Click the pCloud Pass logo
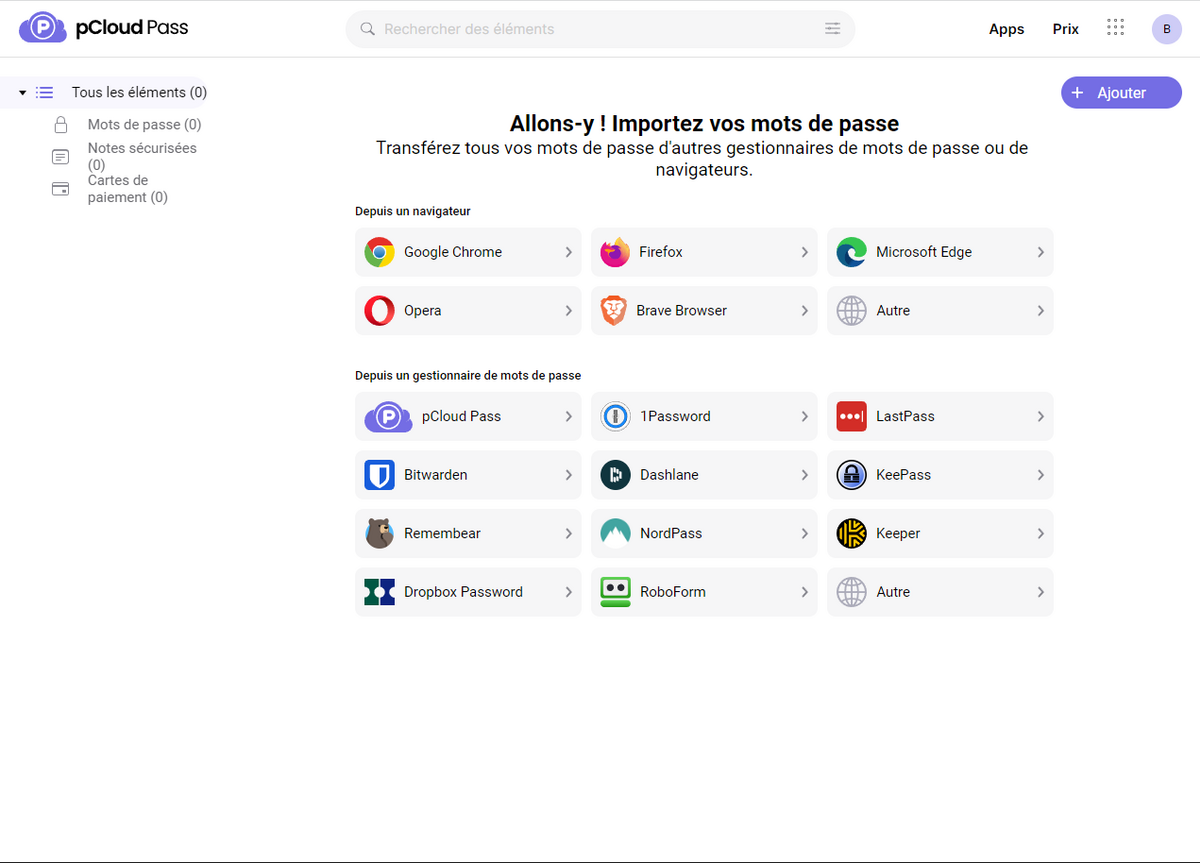 pyautogui.click(x=104, y=28)
